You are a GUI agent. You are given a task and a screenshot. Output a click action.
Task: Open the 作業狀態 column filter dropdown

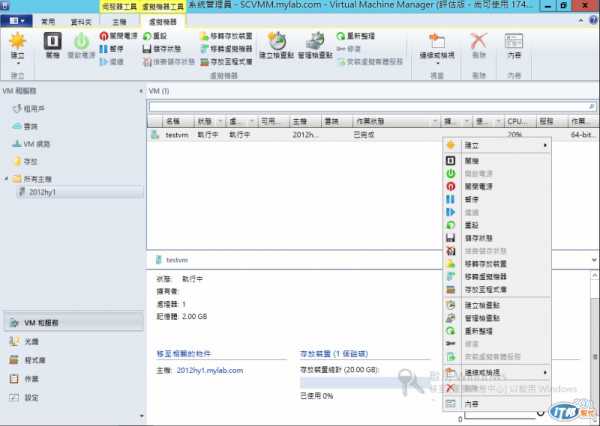point(435,121)
